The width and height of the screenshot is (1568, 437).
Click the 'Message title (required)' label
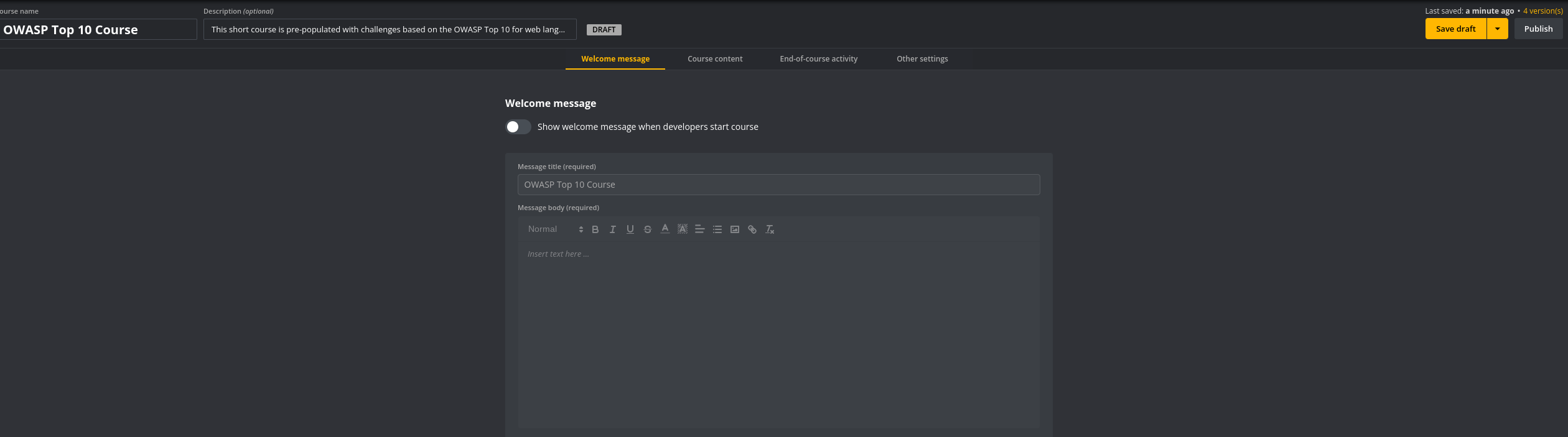(557, 167)
